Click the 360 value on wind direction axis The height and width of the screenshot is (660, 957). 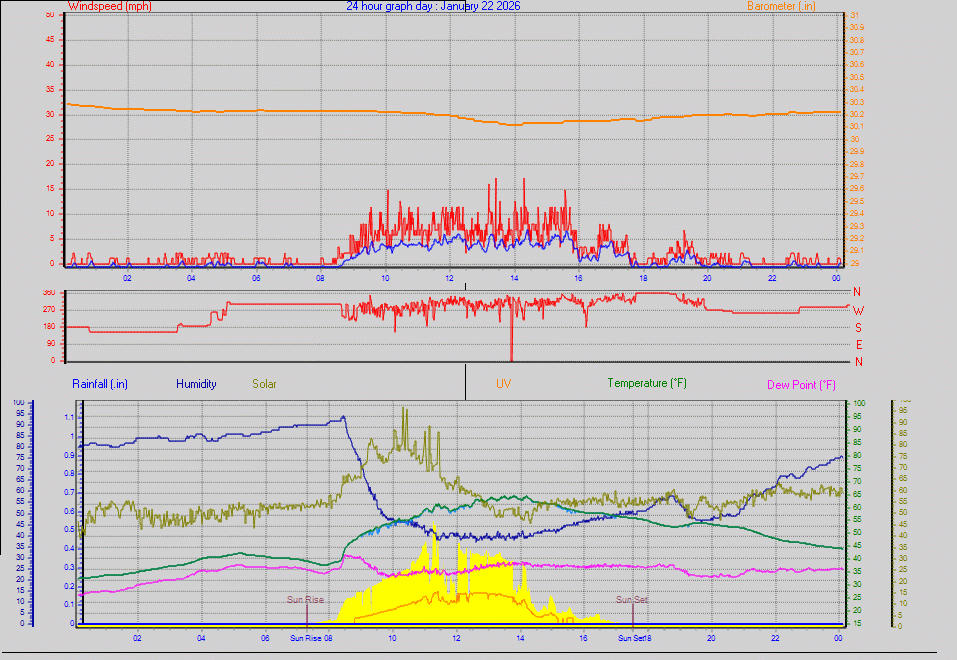tap(47, 292)
